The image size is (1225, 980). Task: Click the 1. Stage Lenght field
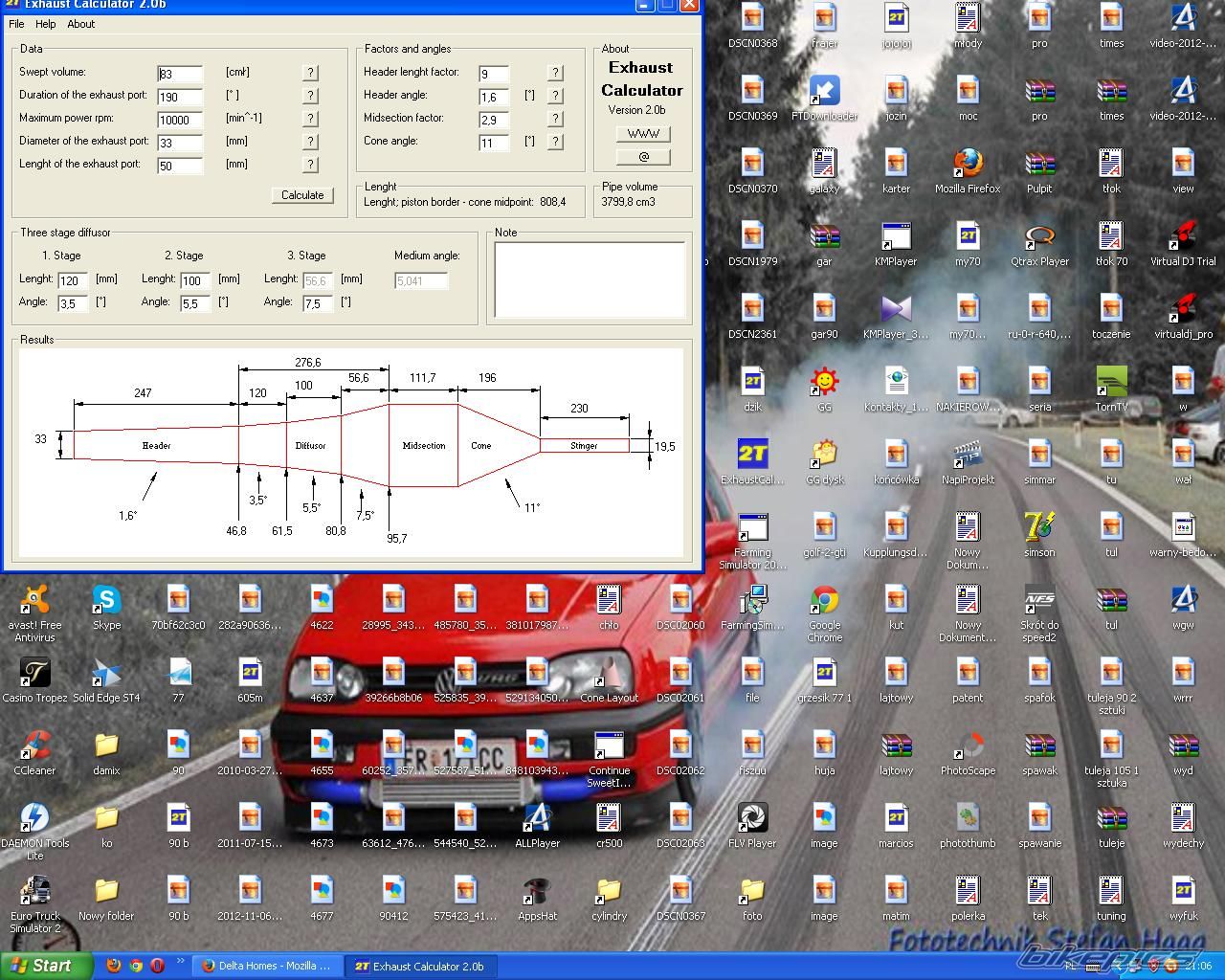[73, 280]
